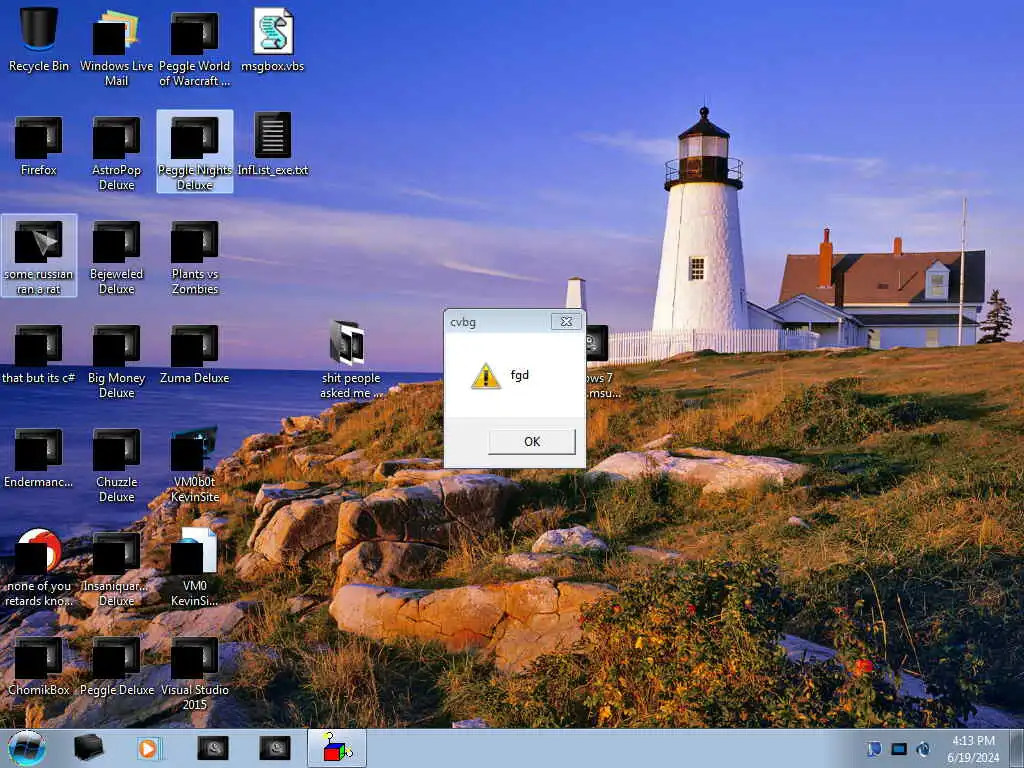Select 'none of you retards kno...' icon
1024x768 pixels.
click(39, 567)
